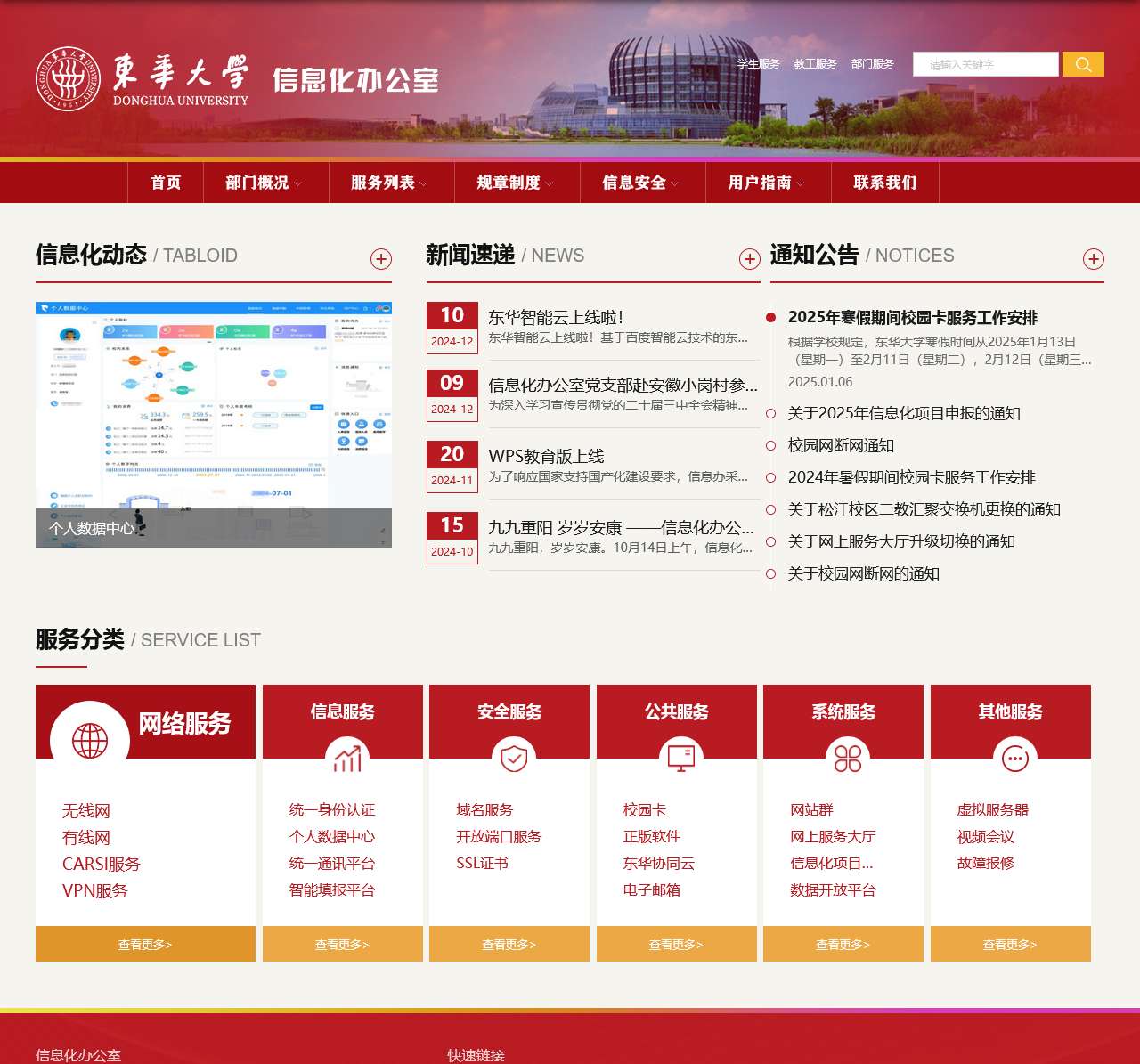The height and width of the screenshot is (1064, 1140).
Task: Click the globe icon for 网络服务
Action: pos(90,740)
